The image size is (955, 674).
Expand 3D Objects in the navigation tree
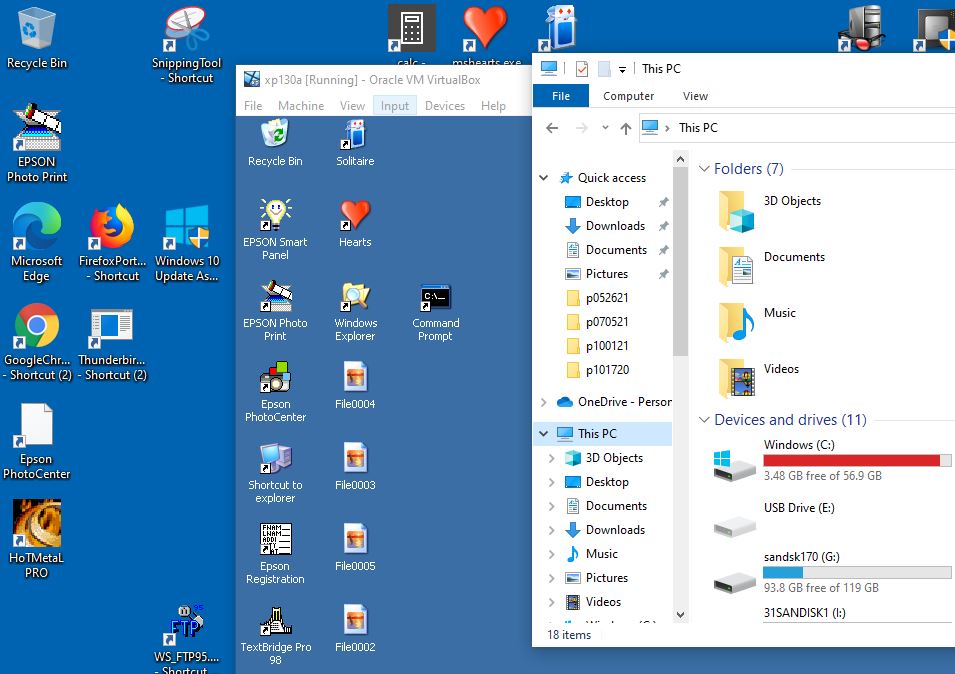pyautogui.click(x=551, y=458)
